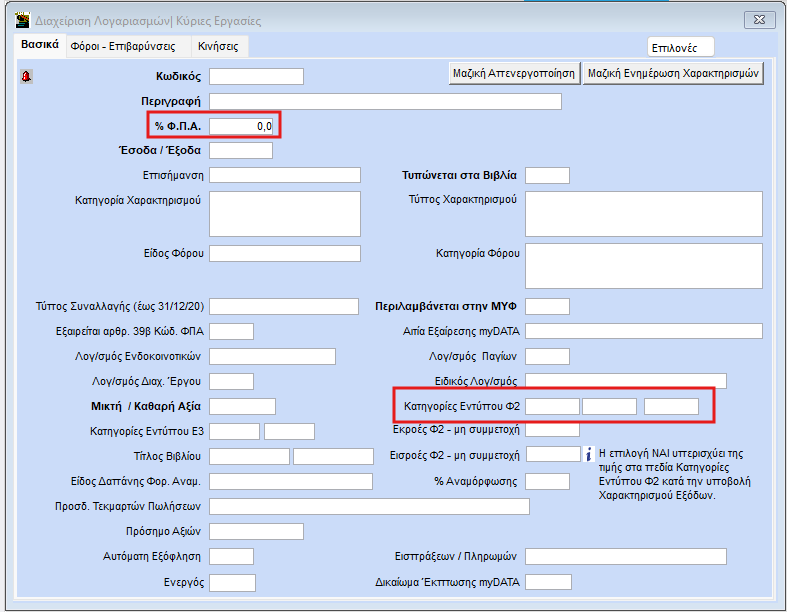Image resolution: width=787 pixels, height=612 pixels.
Task: Select the Έσοδα / Έξοδα field
Action: click(x=240, y=151)
